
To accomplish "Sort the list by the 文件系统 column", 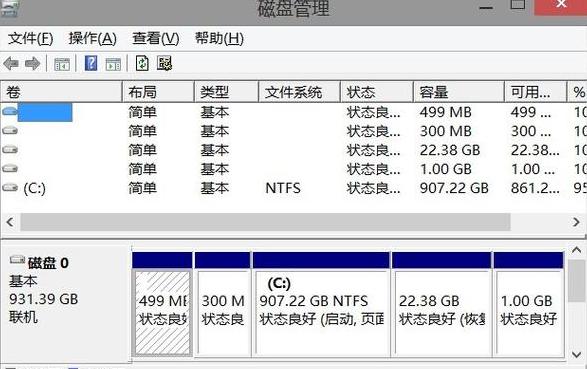I will (299, 92).
